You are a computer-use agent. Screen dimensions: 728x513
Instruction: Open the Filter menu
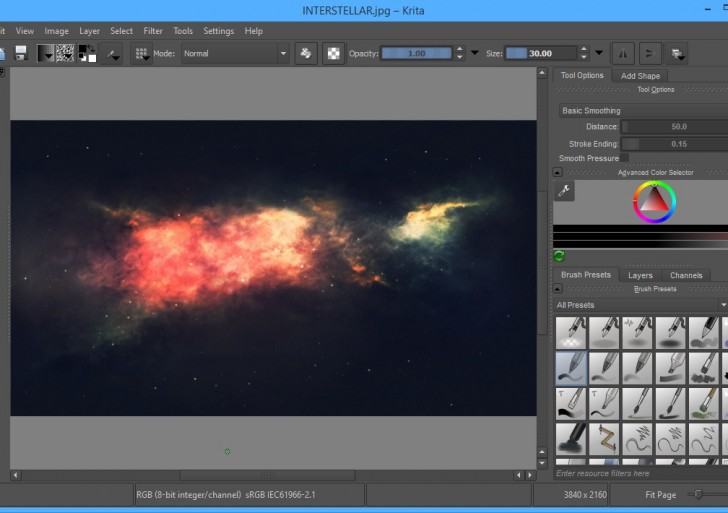click(x=153, y=31)
